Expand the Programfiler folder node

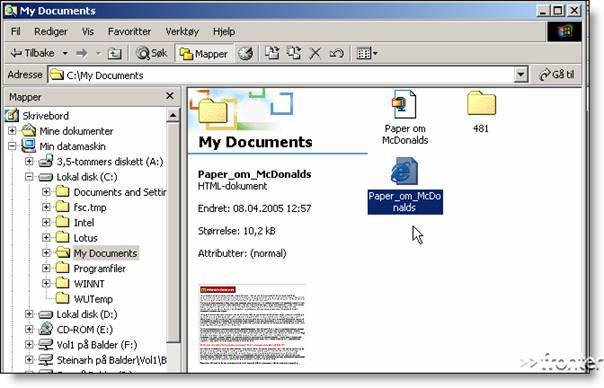46,268
